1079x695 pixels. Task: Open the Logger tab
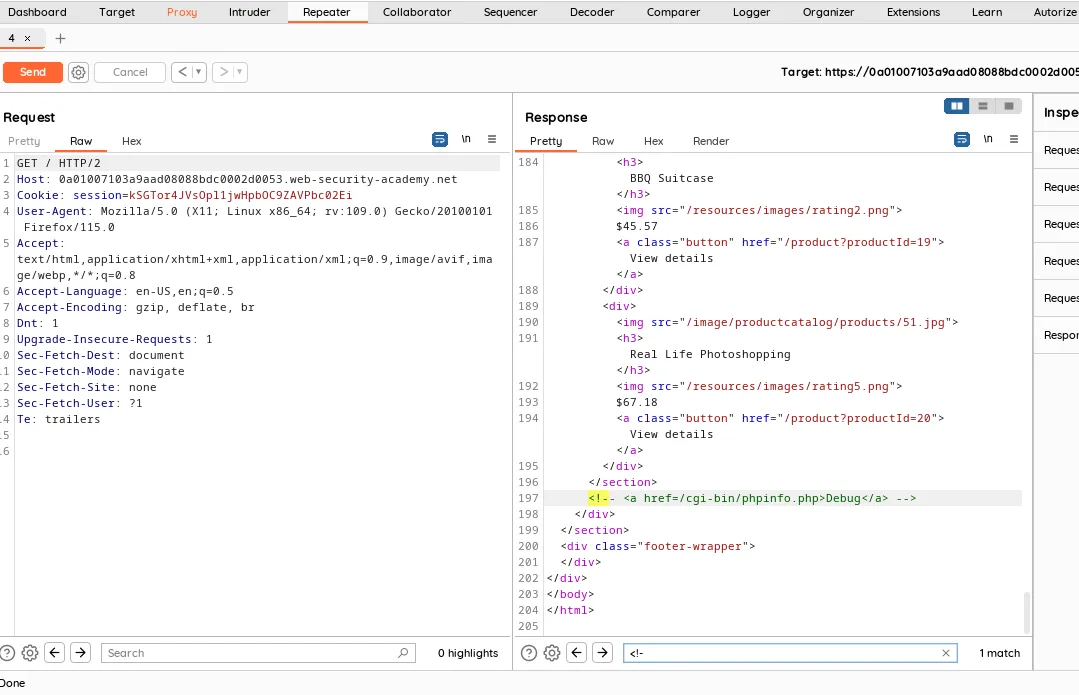point(751,12)
